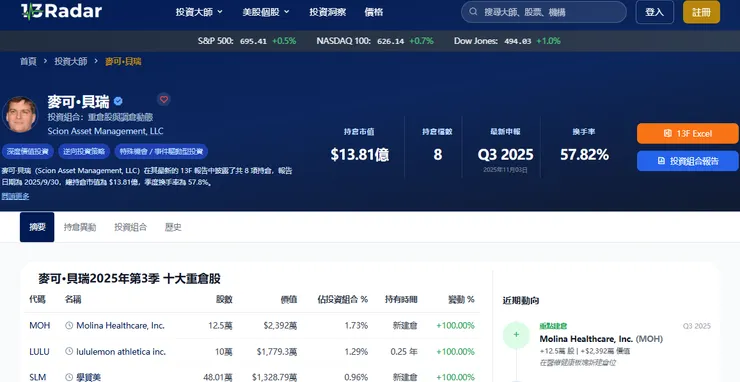
Task: Switch to the 摘要 tab
Action: 37,227
